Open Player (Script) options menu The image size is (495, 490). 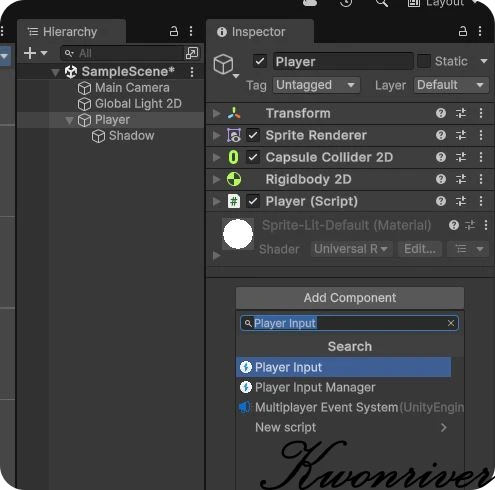point(481,201)
